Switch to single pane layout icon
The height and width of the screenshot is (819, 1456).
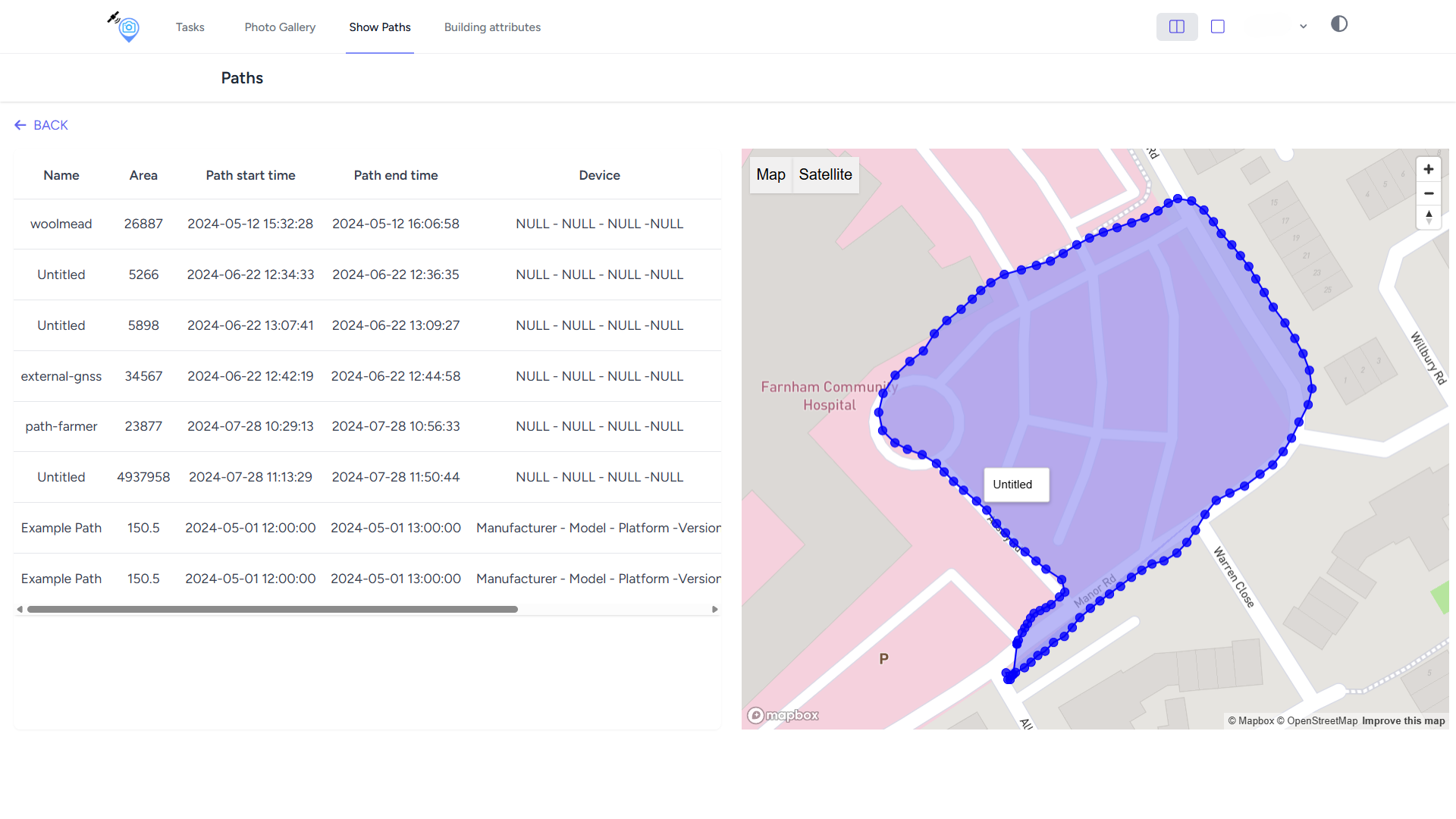1218,27
